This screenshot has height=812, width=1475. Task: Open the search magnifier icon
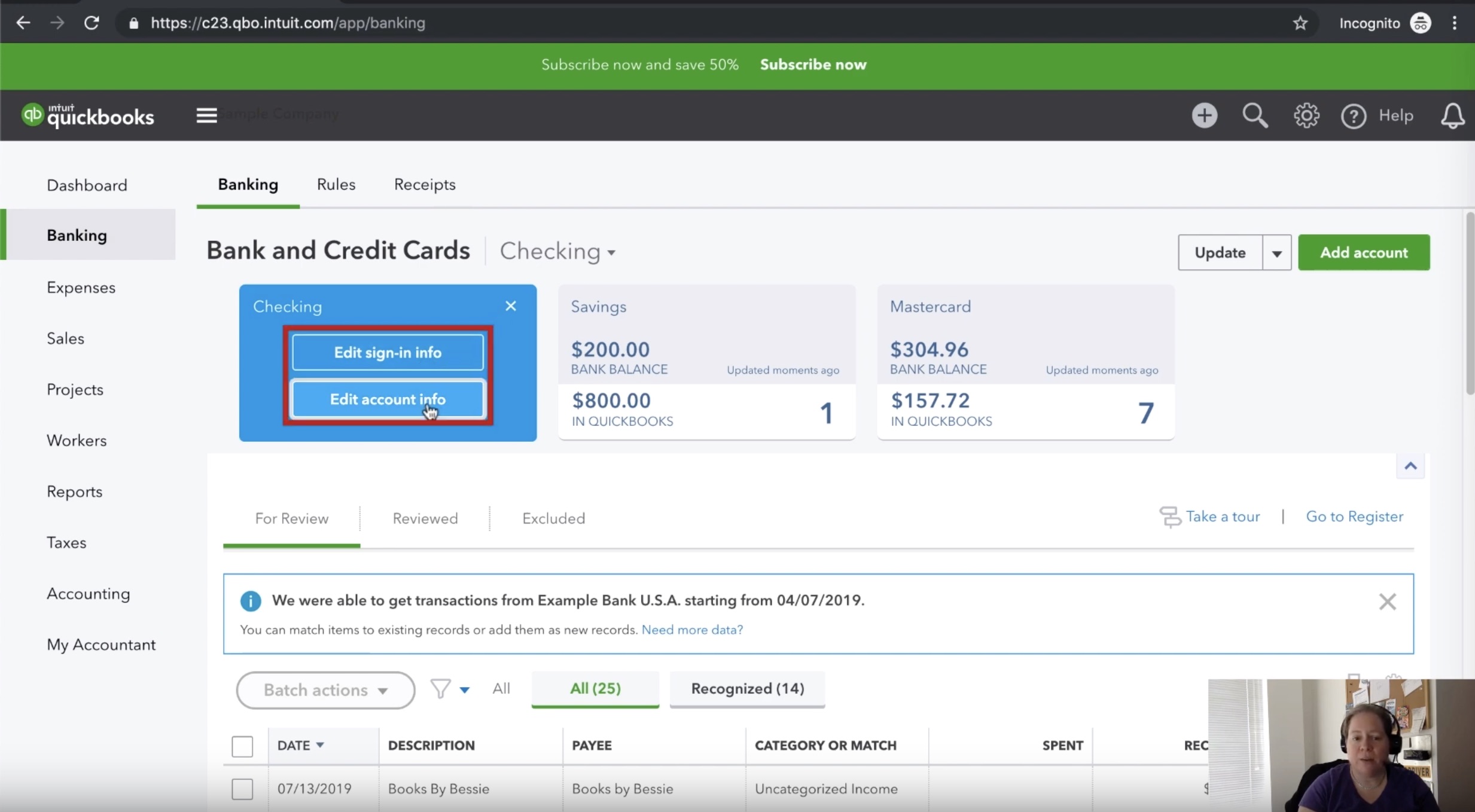point(1255,115)
